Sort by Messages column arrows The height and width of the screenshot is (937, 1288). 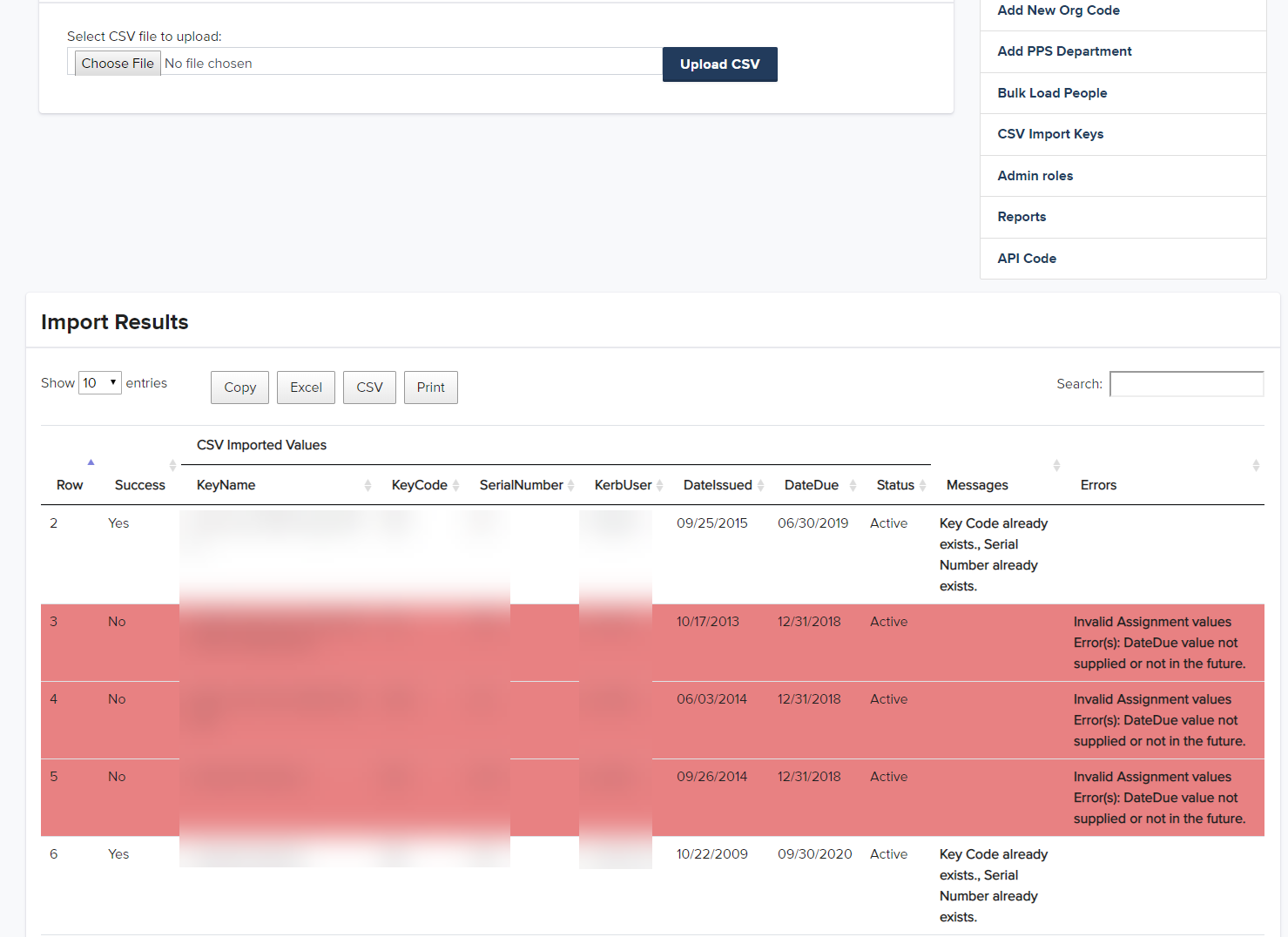coord(1056,466)
